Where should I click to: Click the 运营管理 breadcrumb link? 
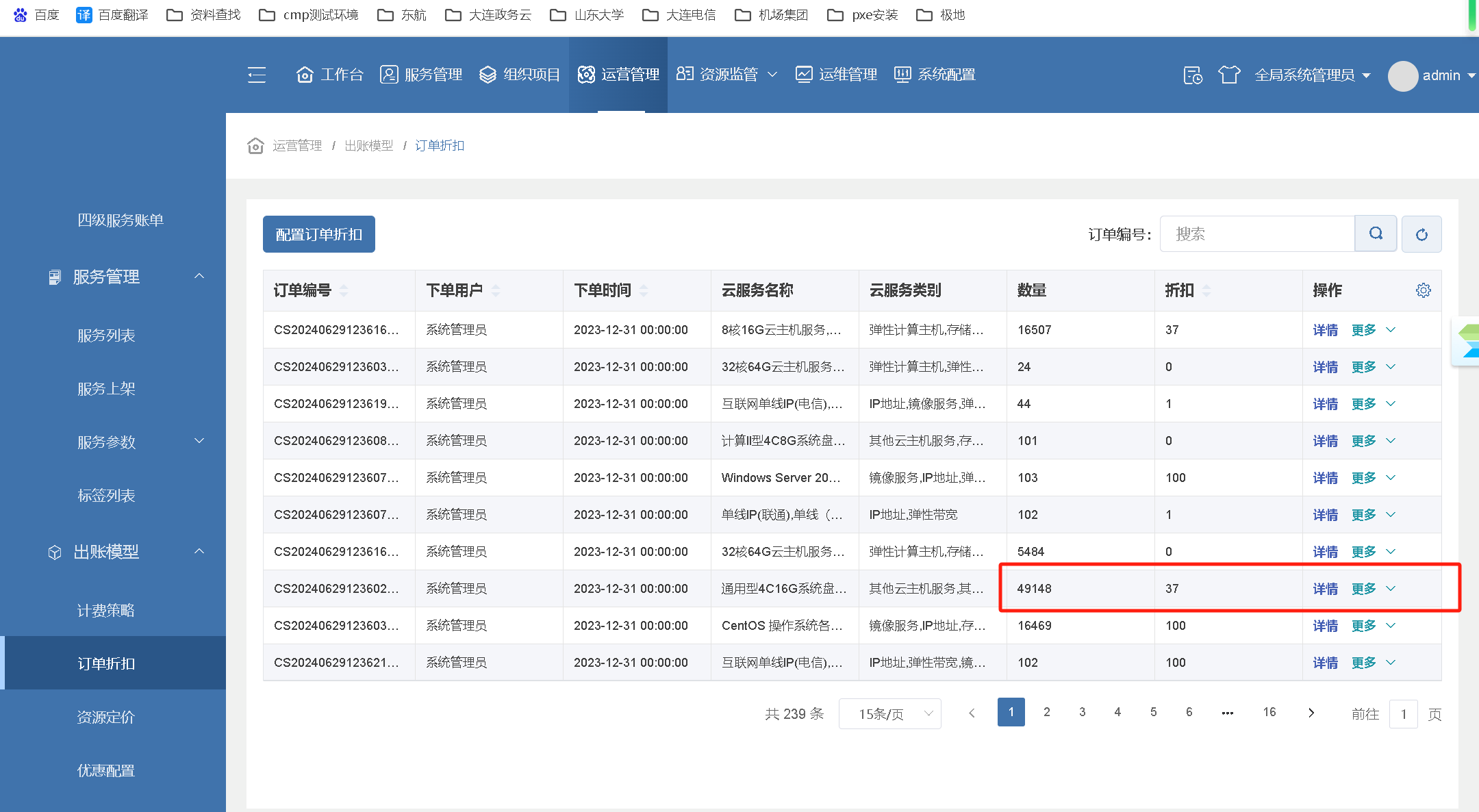coord(297,146)
